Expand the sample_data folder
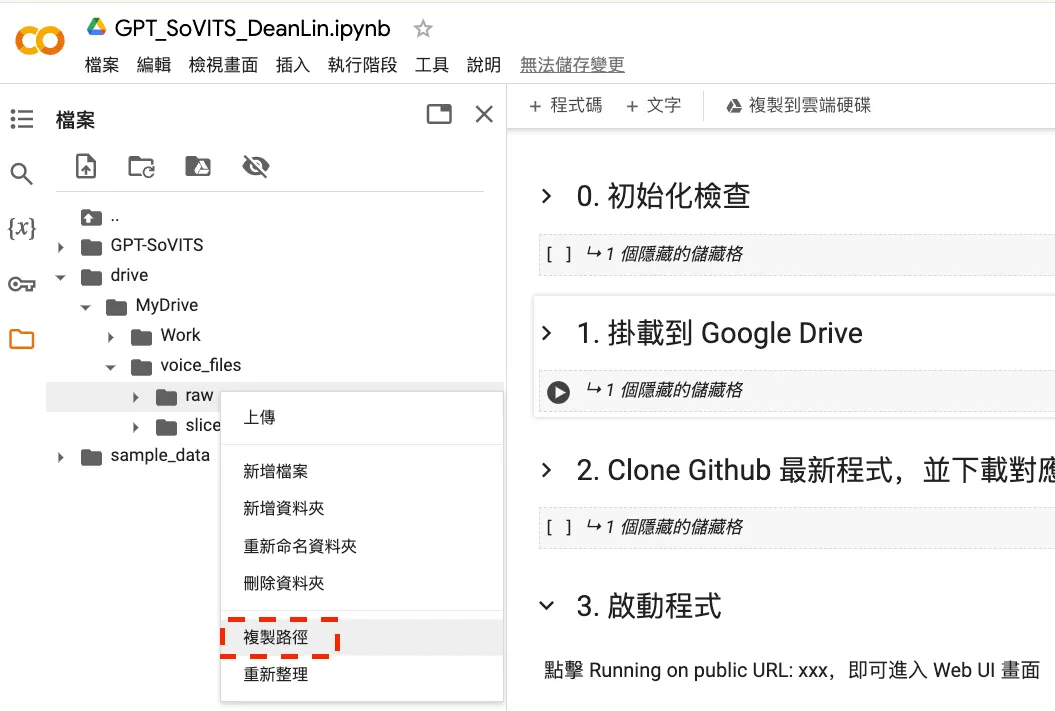Screen dimensions: 1055x711 (x=61, y=457)
